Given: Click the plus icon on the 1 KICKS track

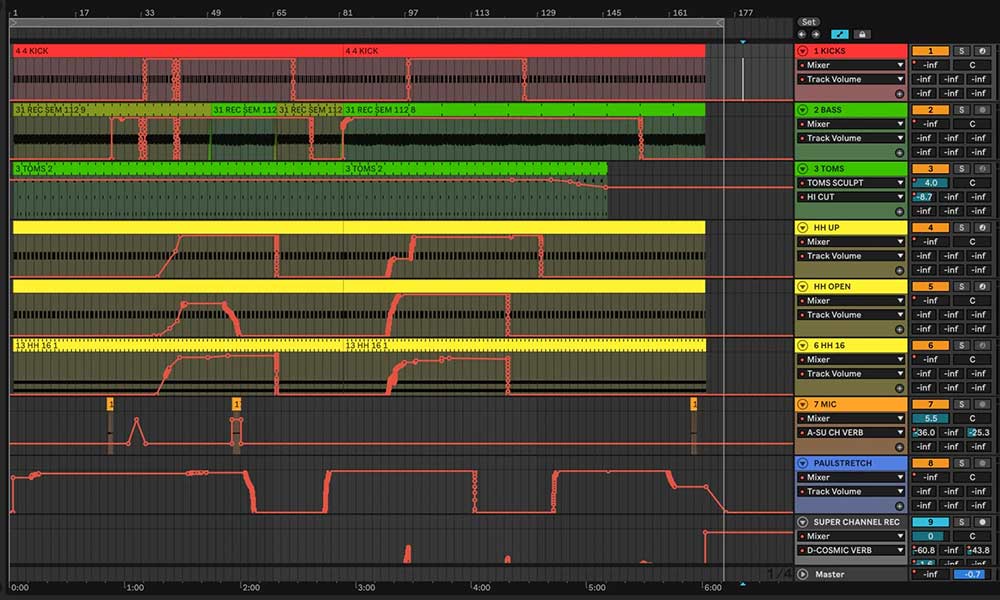Looking at the screenshot, I should (x=900, y=93).
